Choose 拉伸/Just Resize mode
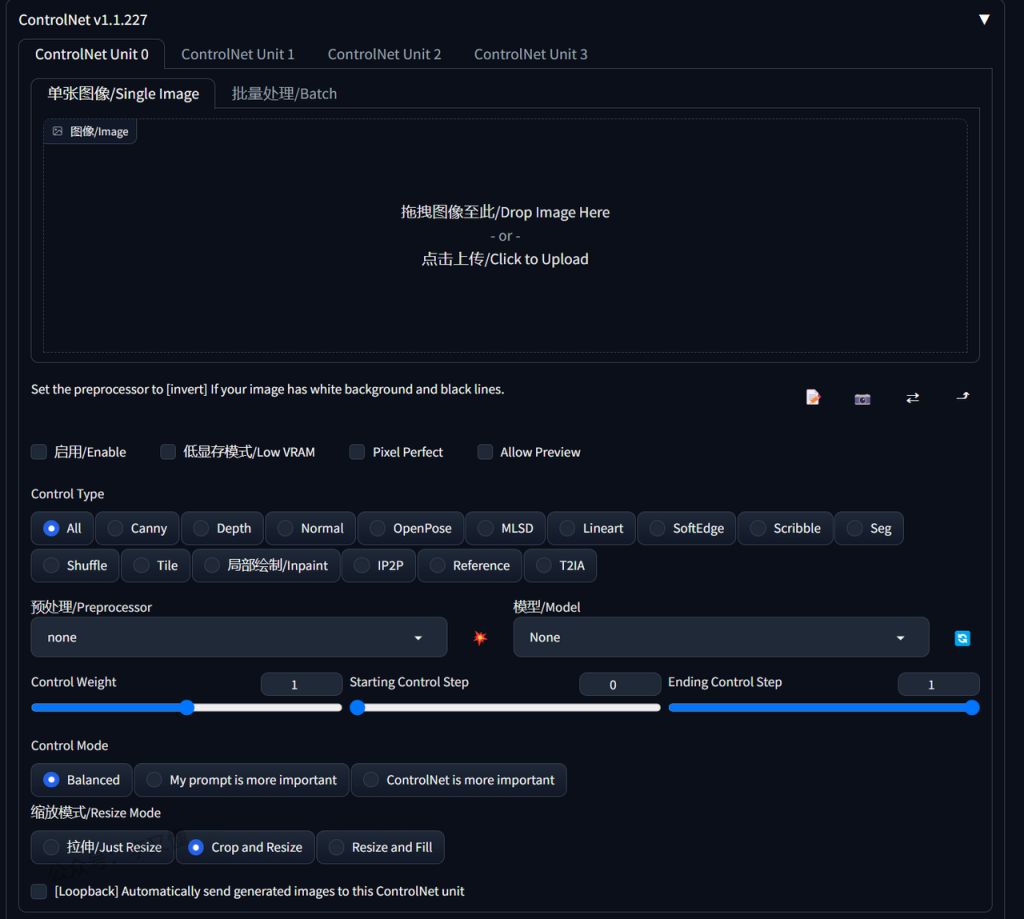The height and width of the screenshot is (919, 1024). click(x=103, y=847)
